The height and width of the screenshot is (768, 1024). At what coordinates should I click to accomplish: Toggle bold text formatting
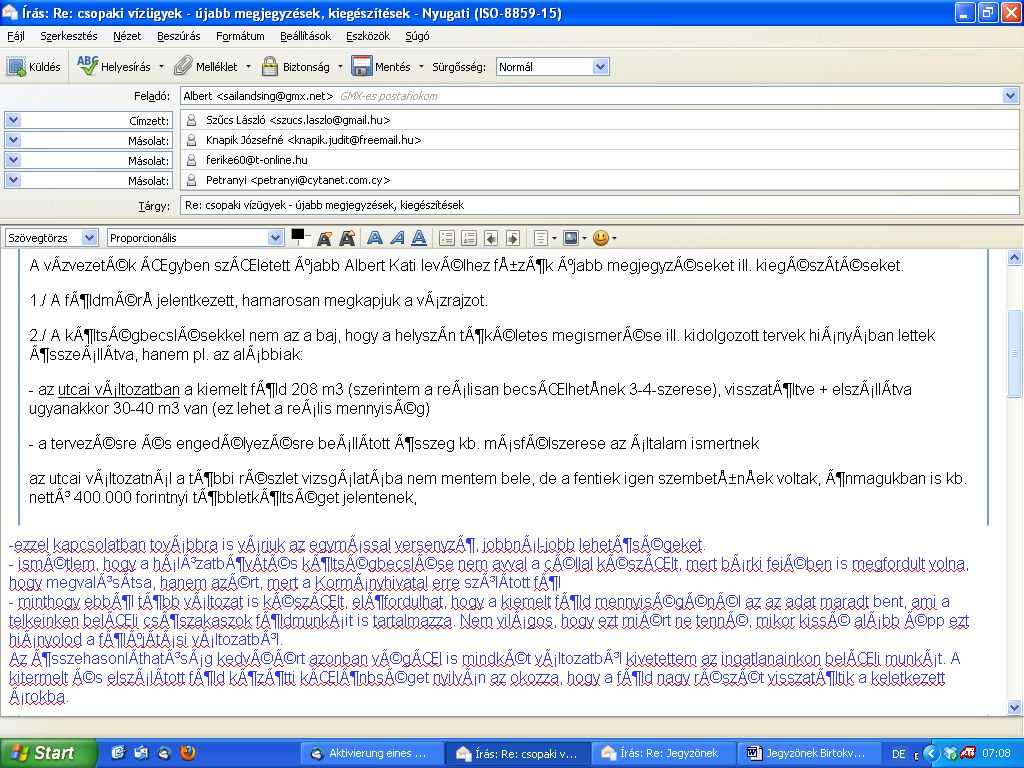[x=375, y=238]
